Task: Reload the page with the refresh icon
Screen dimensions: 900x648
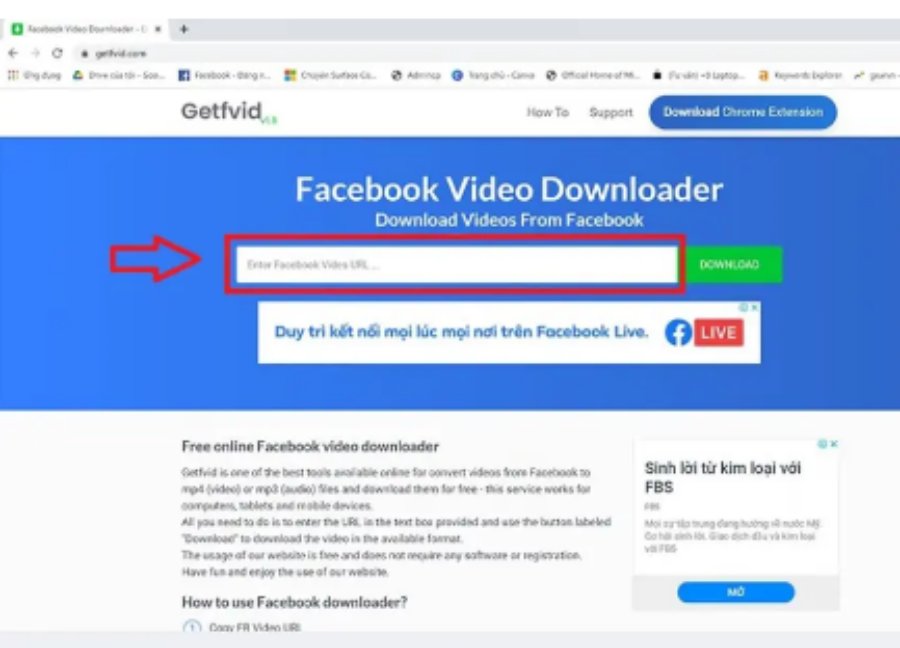Action: coord(57,53)
